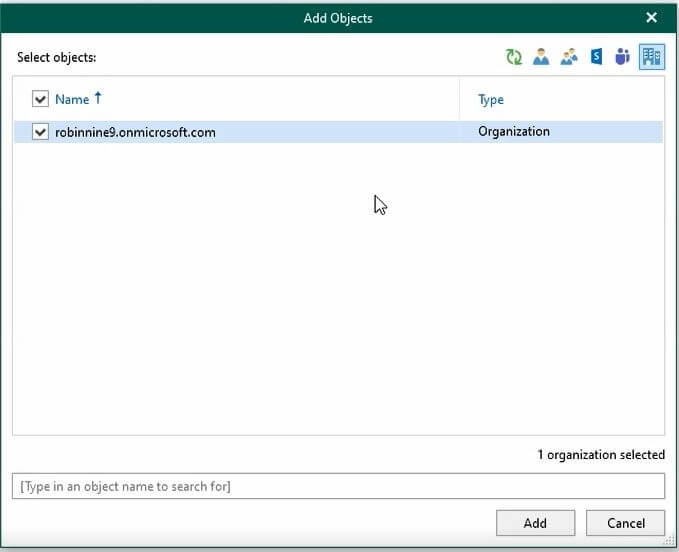Click the Cancel button
The image size is (679, 552).
(625, 523)
